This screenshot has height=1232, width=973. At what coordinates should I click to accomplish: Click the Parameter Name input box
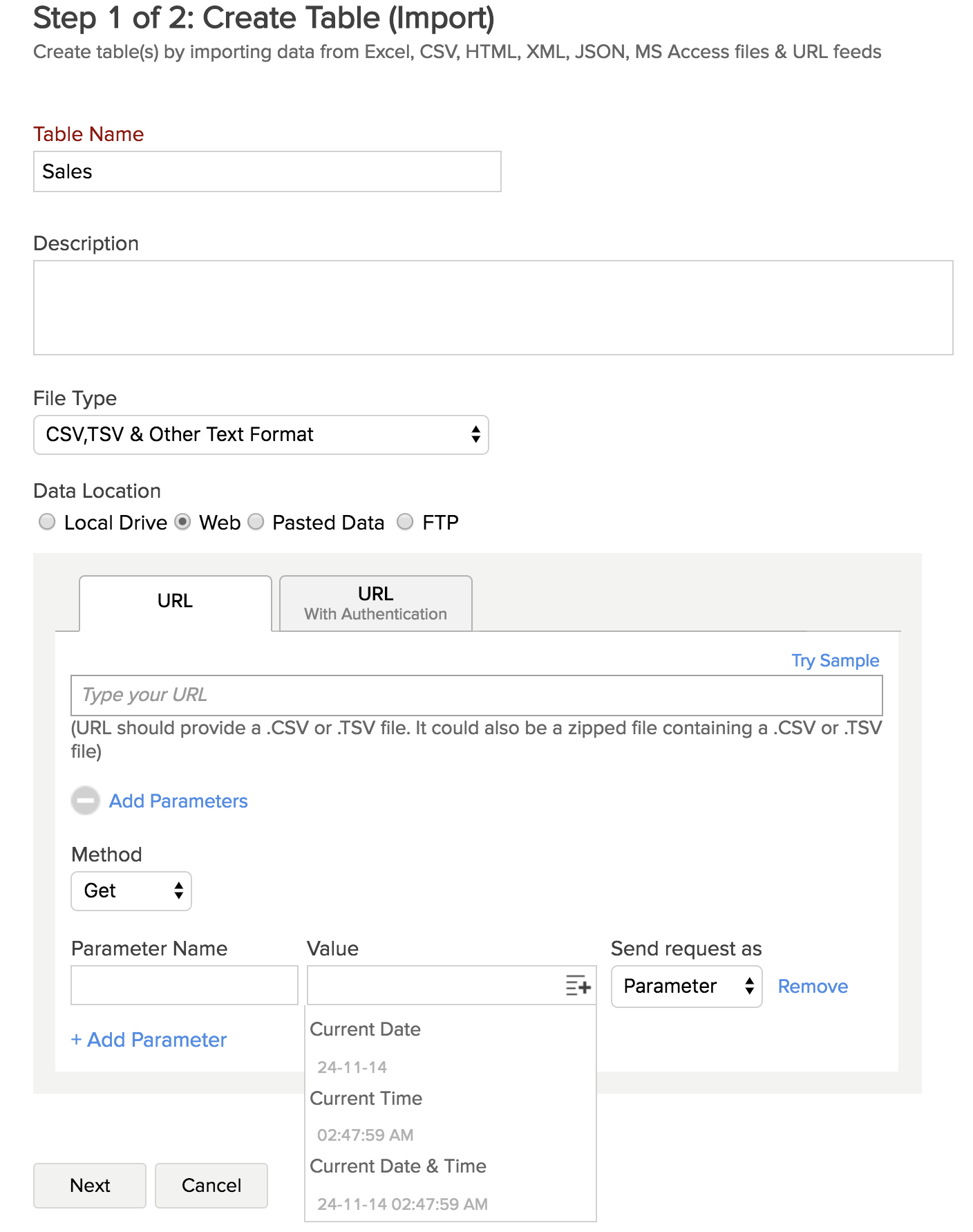pos(185,985)
